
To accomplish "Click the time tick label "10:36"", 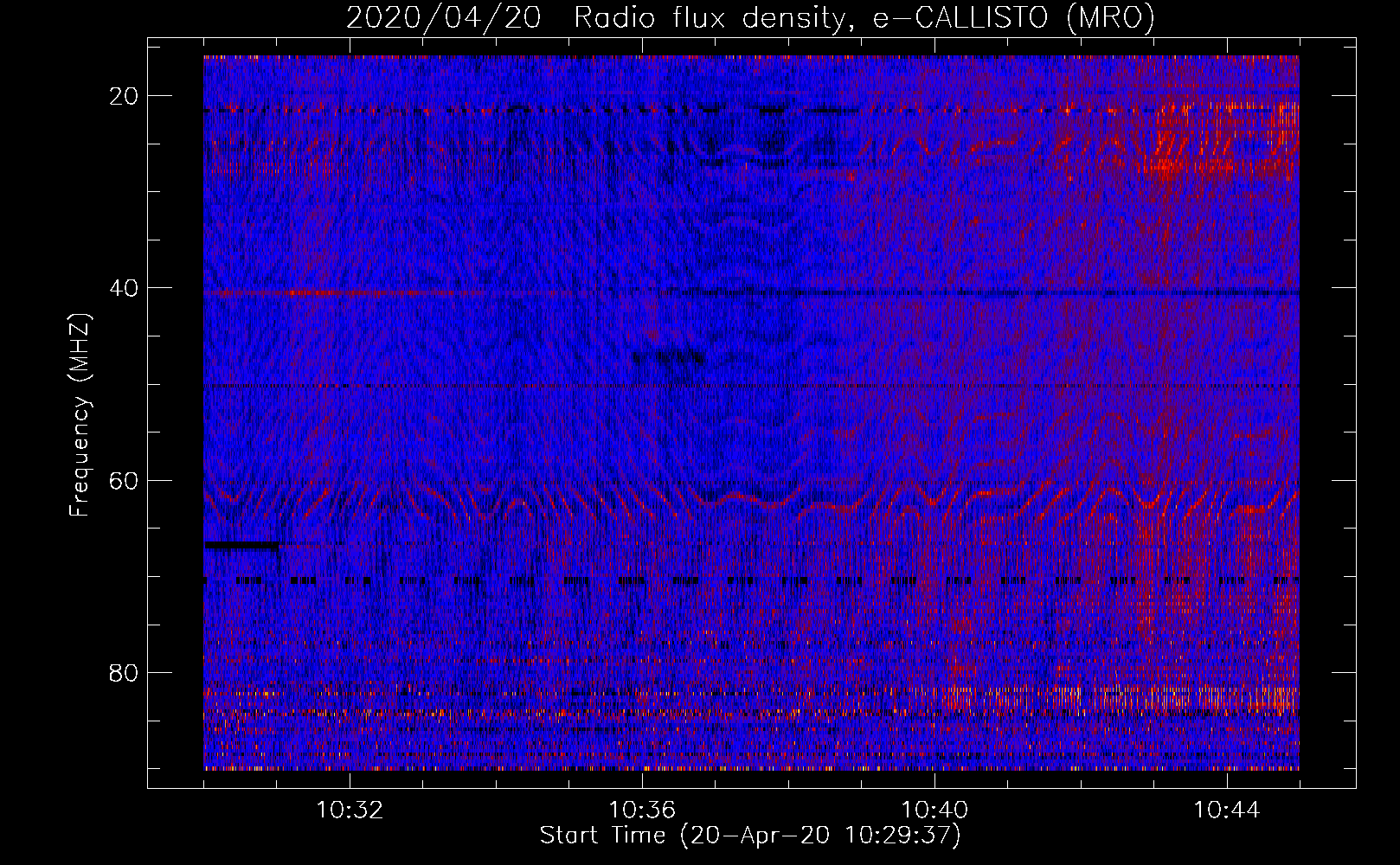I will pyautogui.click(x=642, y=811).
